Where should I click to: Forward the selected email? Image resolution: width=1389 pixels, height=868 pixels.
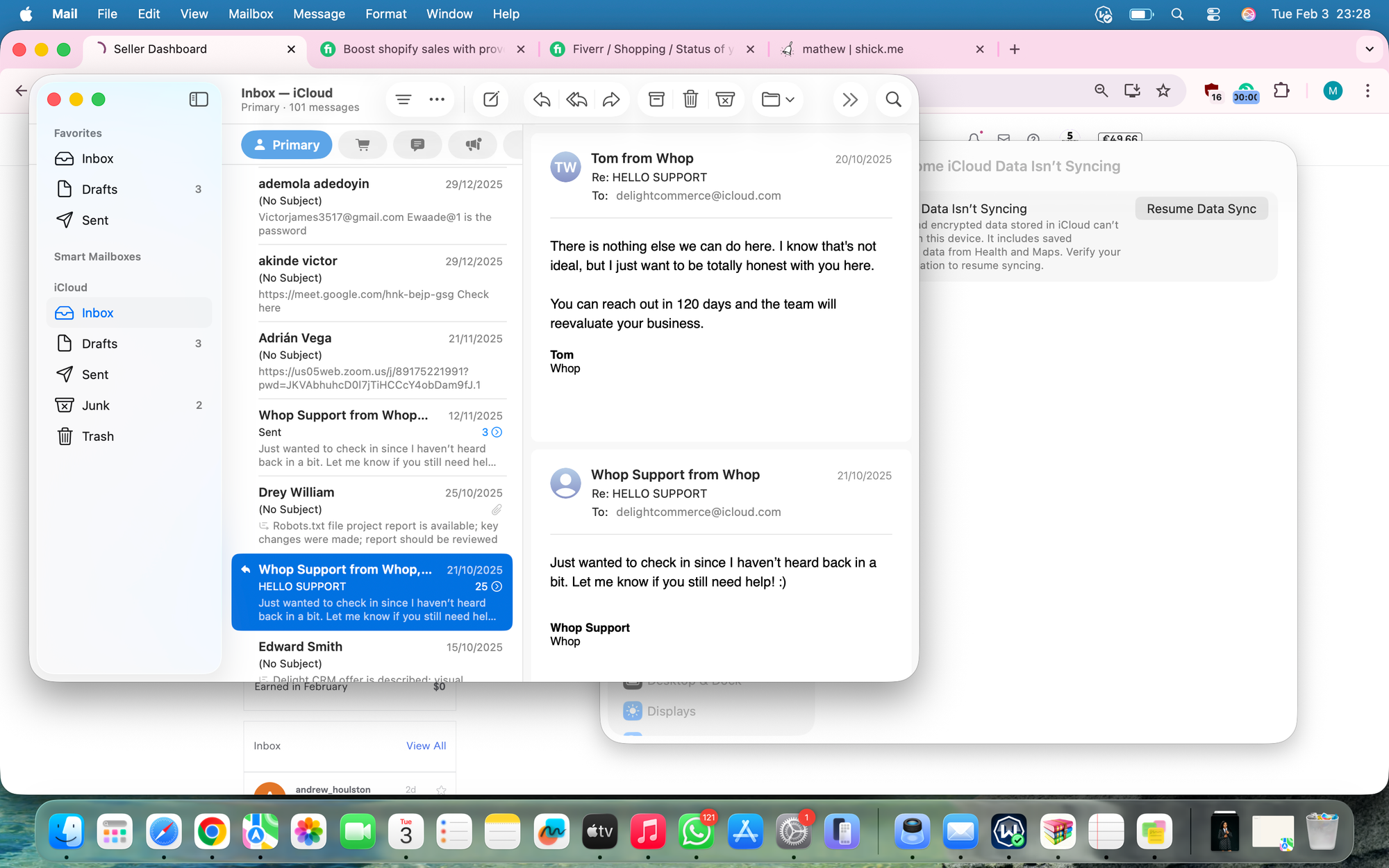pos(611,99)
